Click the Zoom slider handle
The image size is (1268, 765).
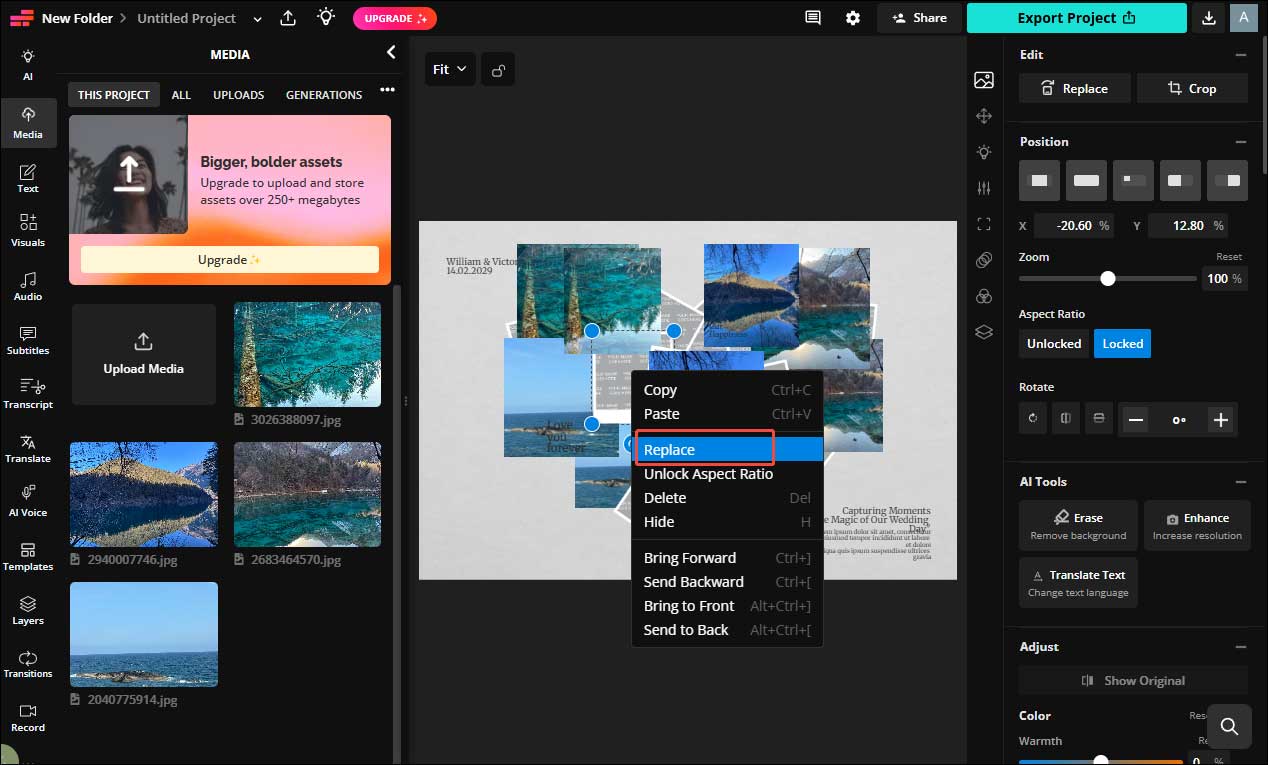(1107, 279)
